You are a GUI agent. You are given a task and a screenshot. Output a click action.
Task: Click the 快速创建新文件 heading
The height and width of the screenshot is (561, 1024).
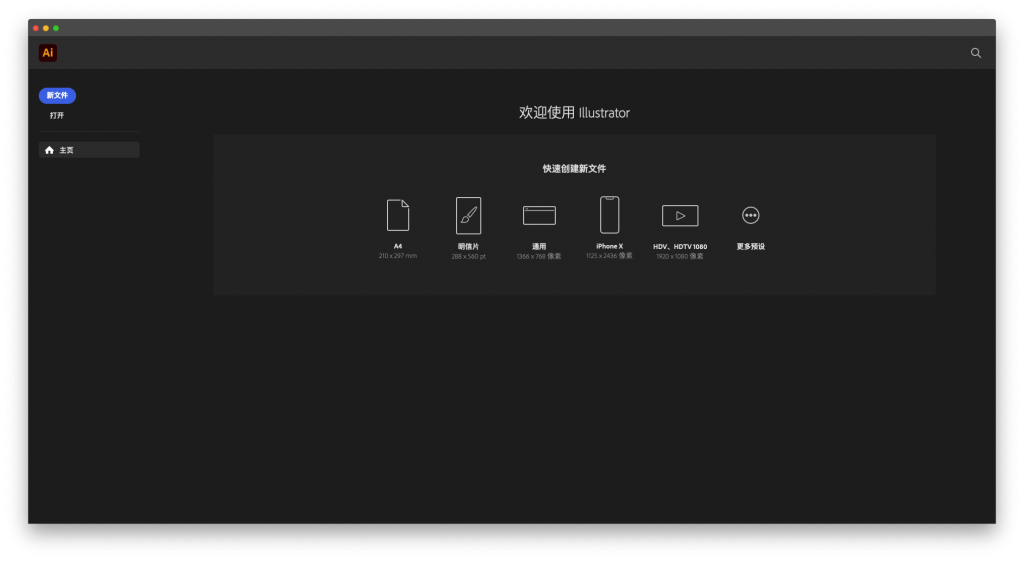574,168
